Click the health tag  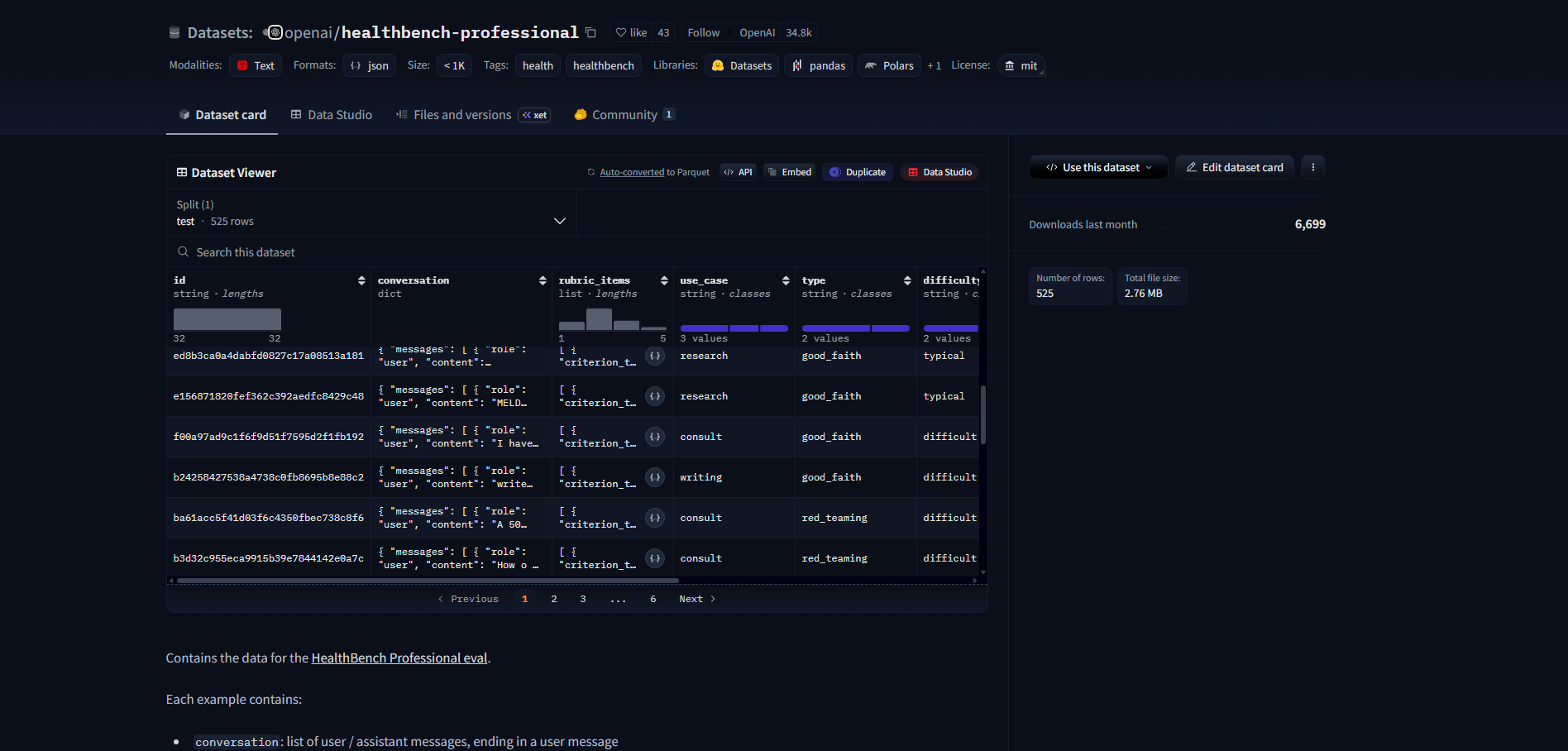[x=538, y=65]
